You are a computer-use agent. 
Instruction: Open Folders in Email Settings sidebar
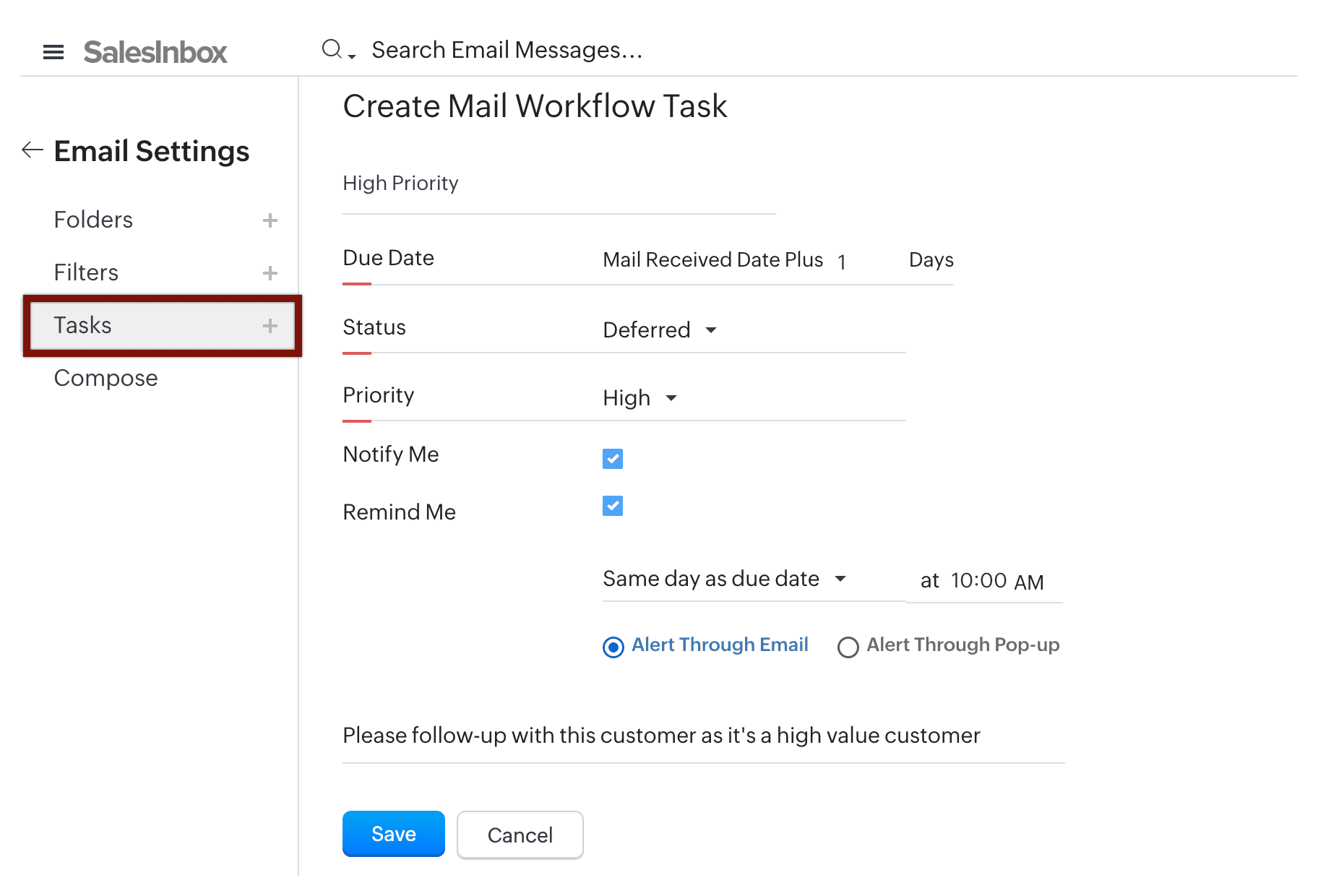[93, 220]
